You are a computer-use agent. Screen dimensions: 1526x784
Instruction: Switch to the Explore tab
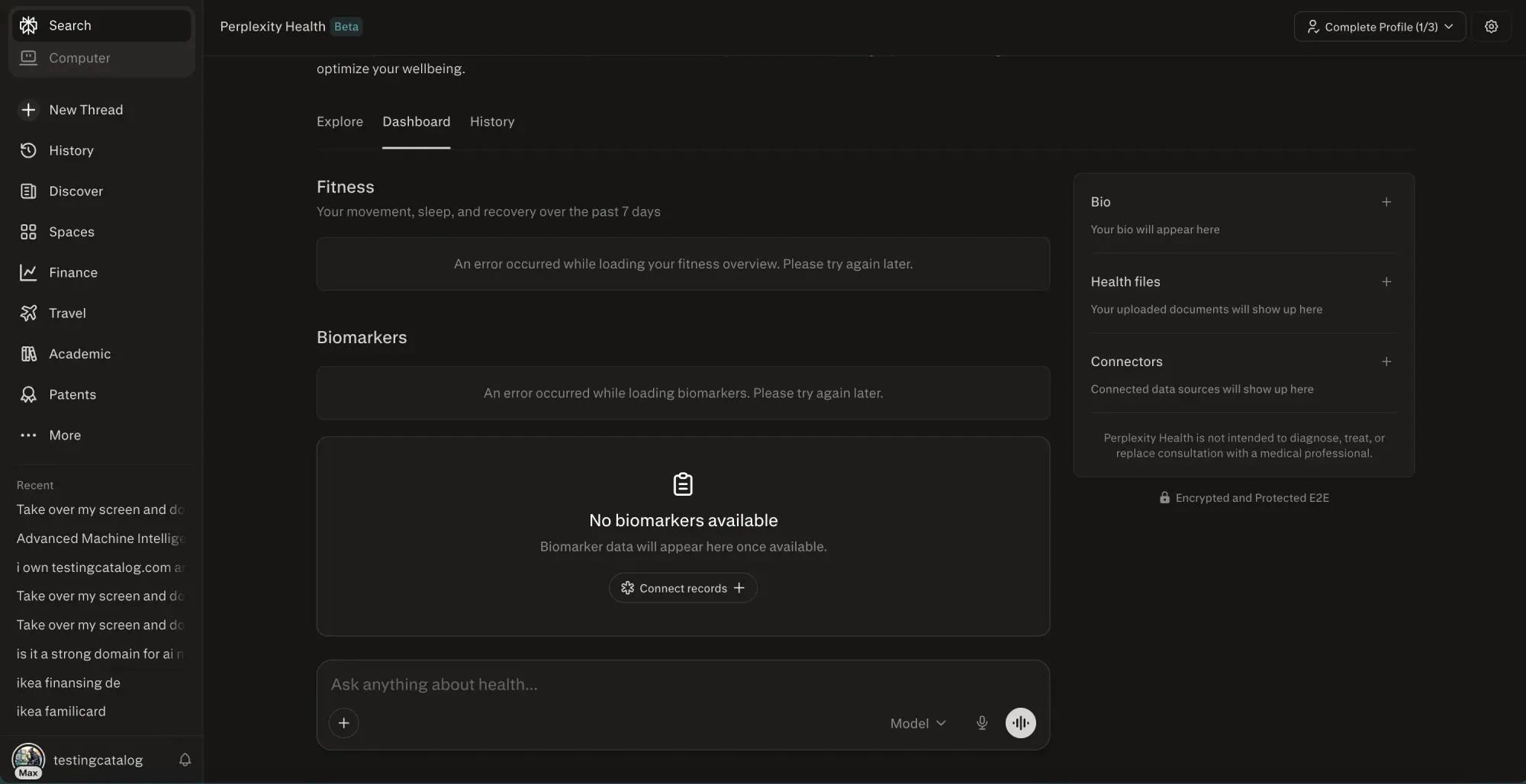tap(339, 122)
